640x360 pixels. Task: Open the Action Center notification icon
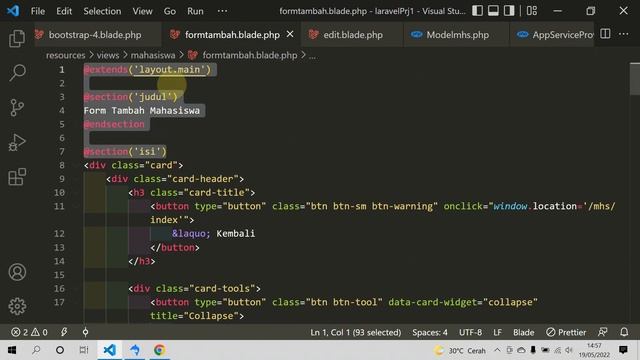[623, 350]
